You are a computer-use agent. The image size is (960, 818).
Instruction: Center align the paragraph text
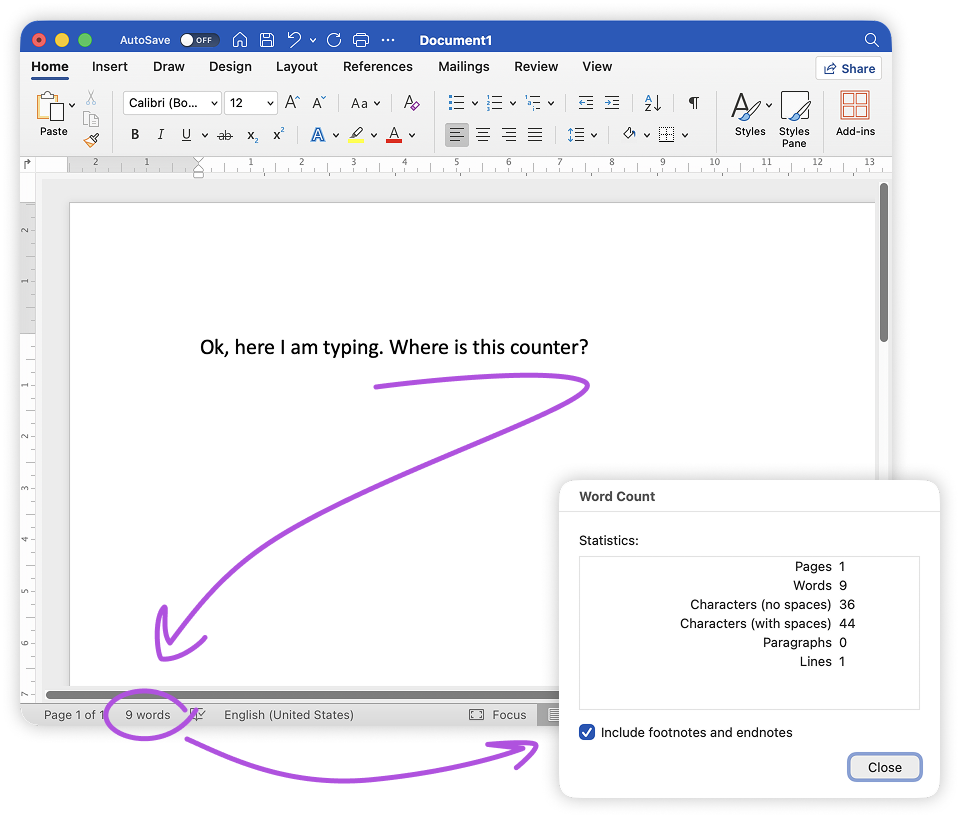pyautogui.click(x=483, y=135)
